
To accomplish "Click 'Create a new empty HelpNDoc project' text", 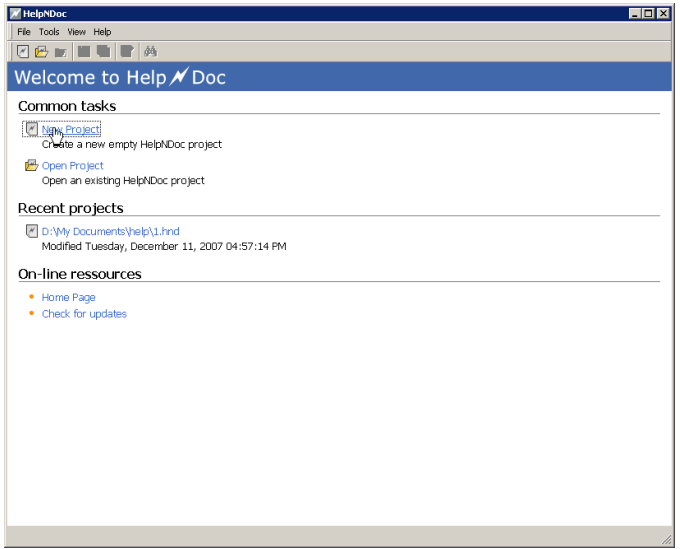I will click(132, 144).
